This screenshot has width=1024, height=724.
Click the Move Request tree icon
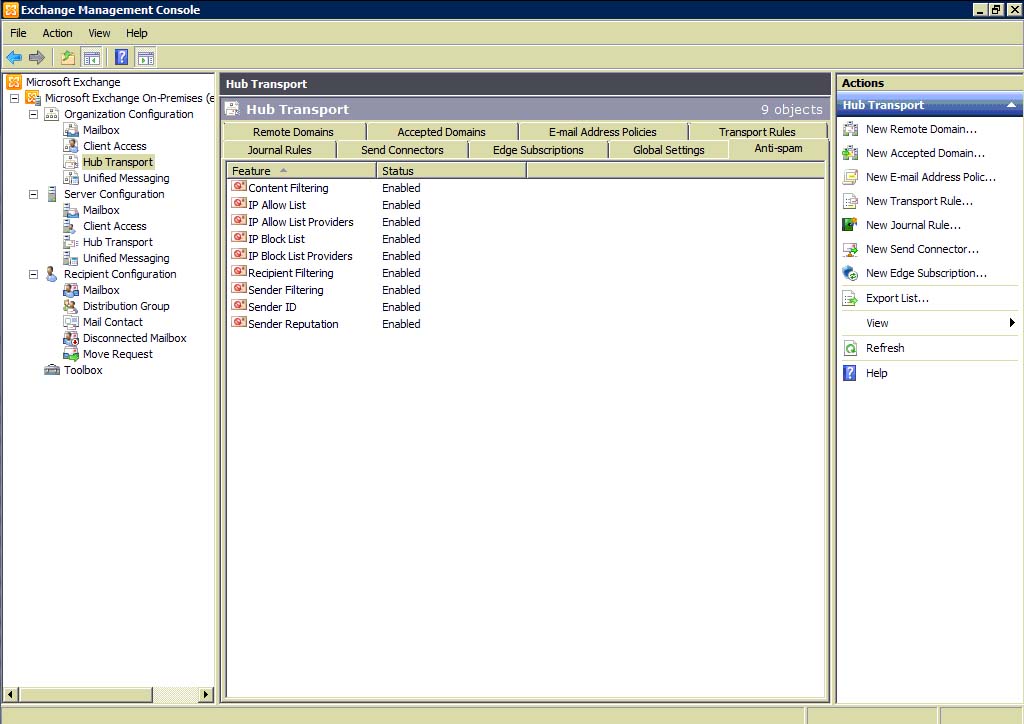71,354
